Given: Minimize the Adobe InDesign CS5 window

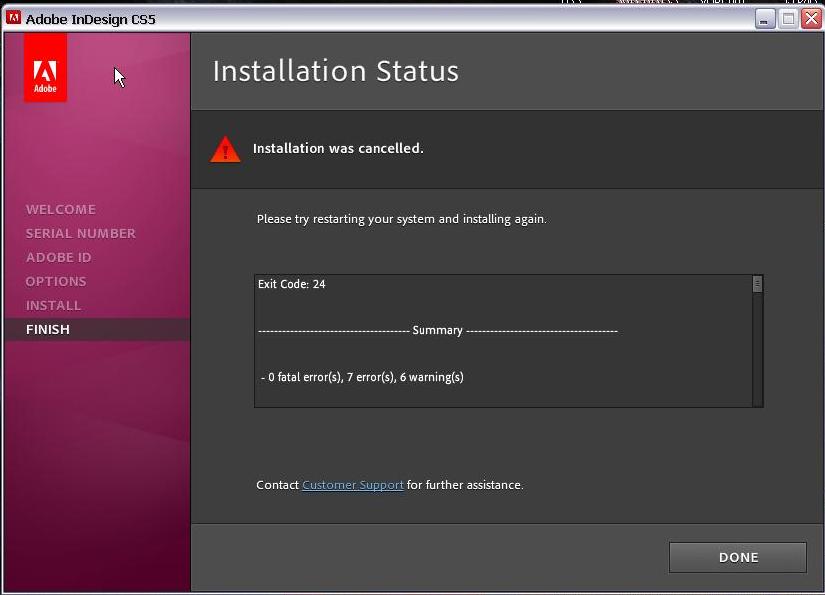Looking at the screenshot, I should coord(765,19).
